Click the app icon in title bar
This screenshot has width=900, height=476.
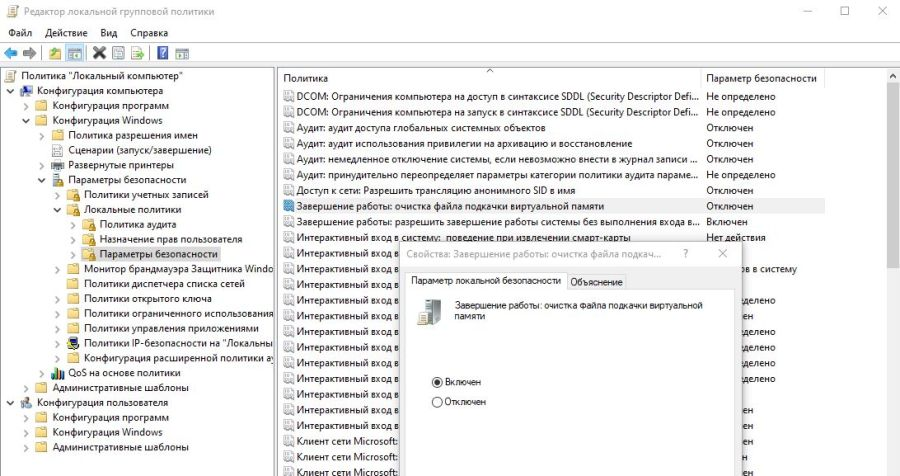click(x=12, y=11)
